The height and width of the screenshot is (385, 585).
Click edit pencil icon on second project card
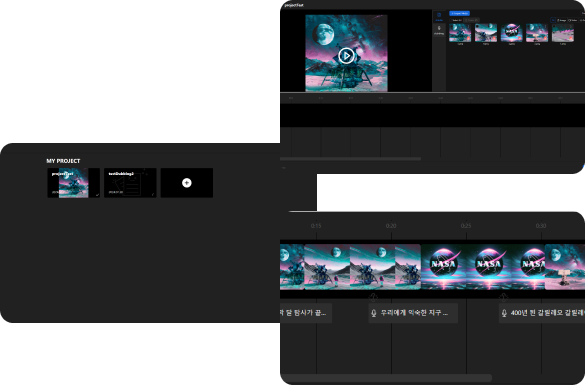point(153,194)
